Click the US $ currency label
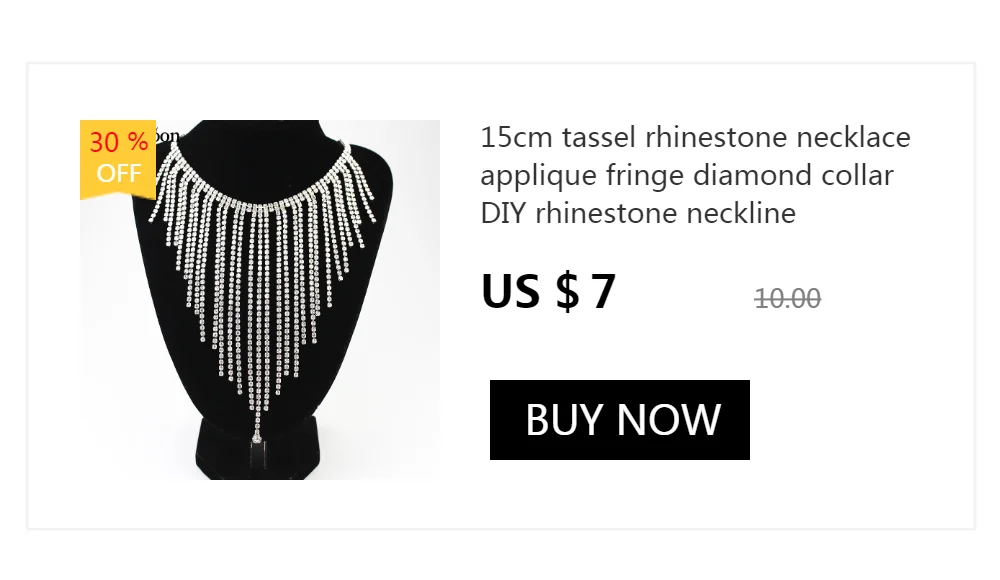 [x=530, y=291]
